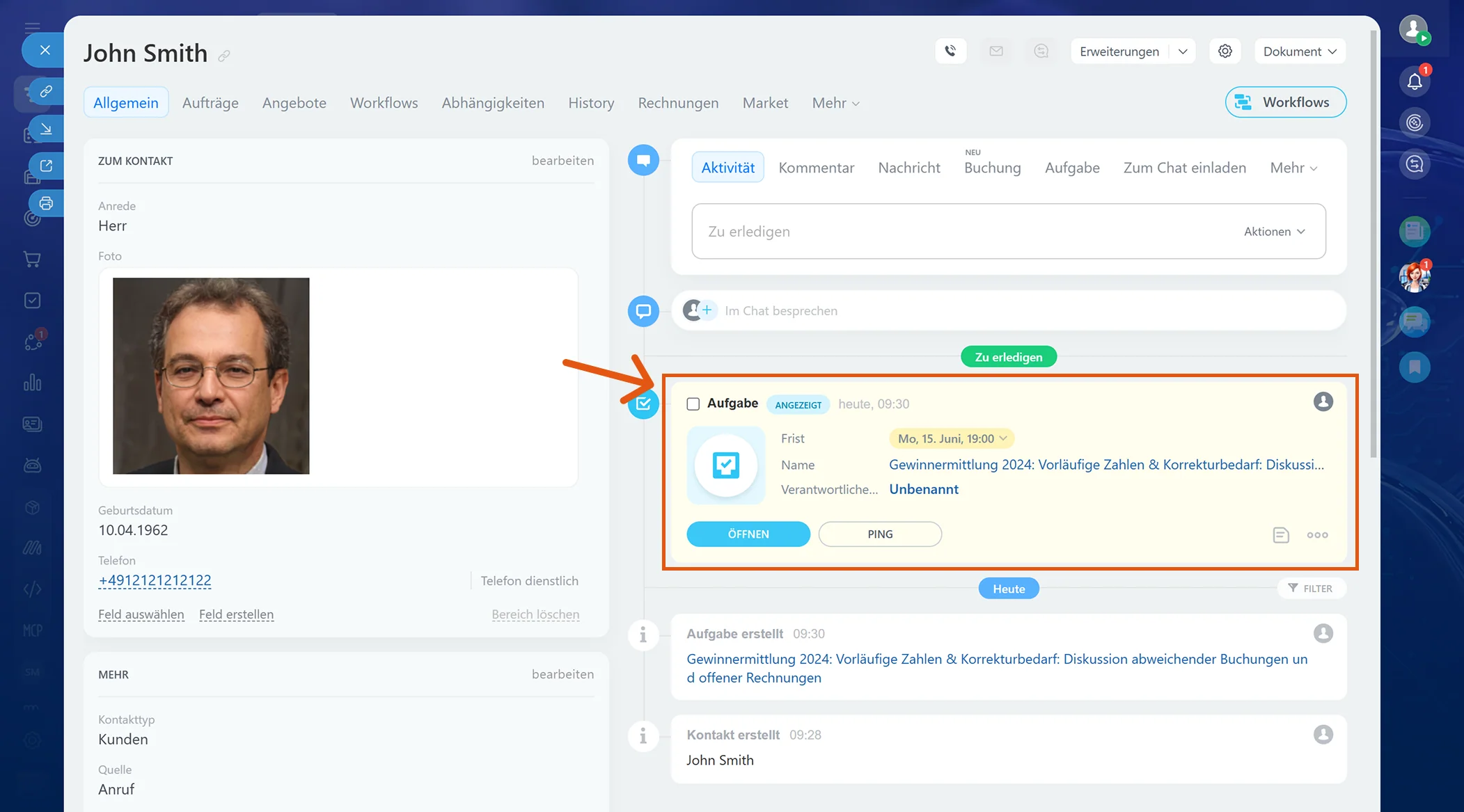Switch to the Aufträge tab
Screen dimensions: 1464x812
point(210,103)
